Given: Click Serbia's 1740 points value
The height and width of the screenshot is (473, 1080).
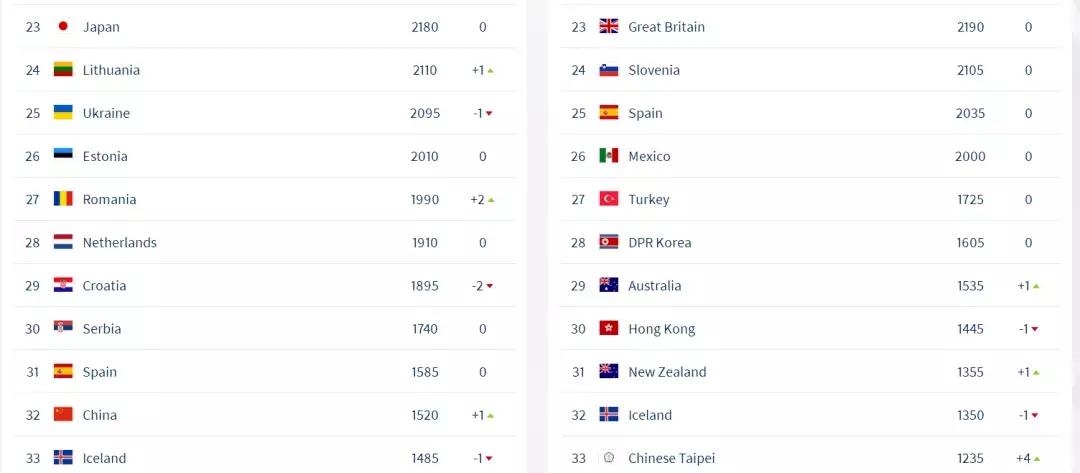Looking at the screenshot, I should [424, 328].
